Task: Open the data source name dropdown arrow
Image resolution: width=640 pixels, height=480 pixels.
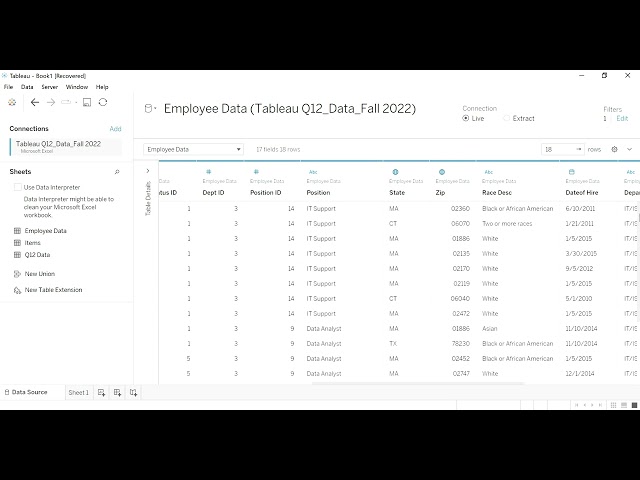Action: point(156,109)
